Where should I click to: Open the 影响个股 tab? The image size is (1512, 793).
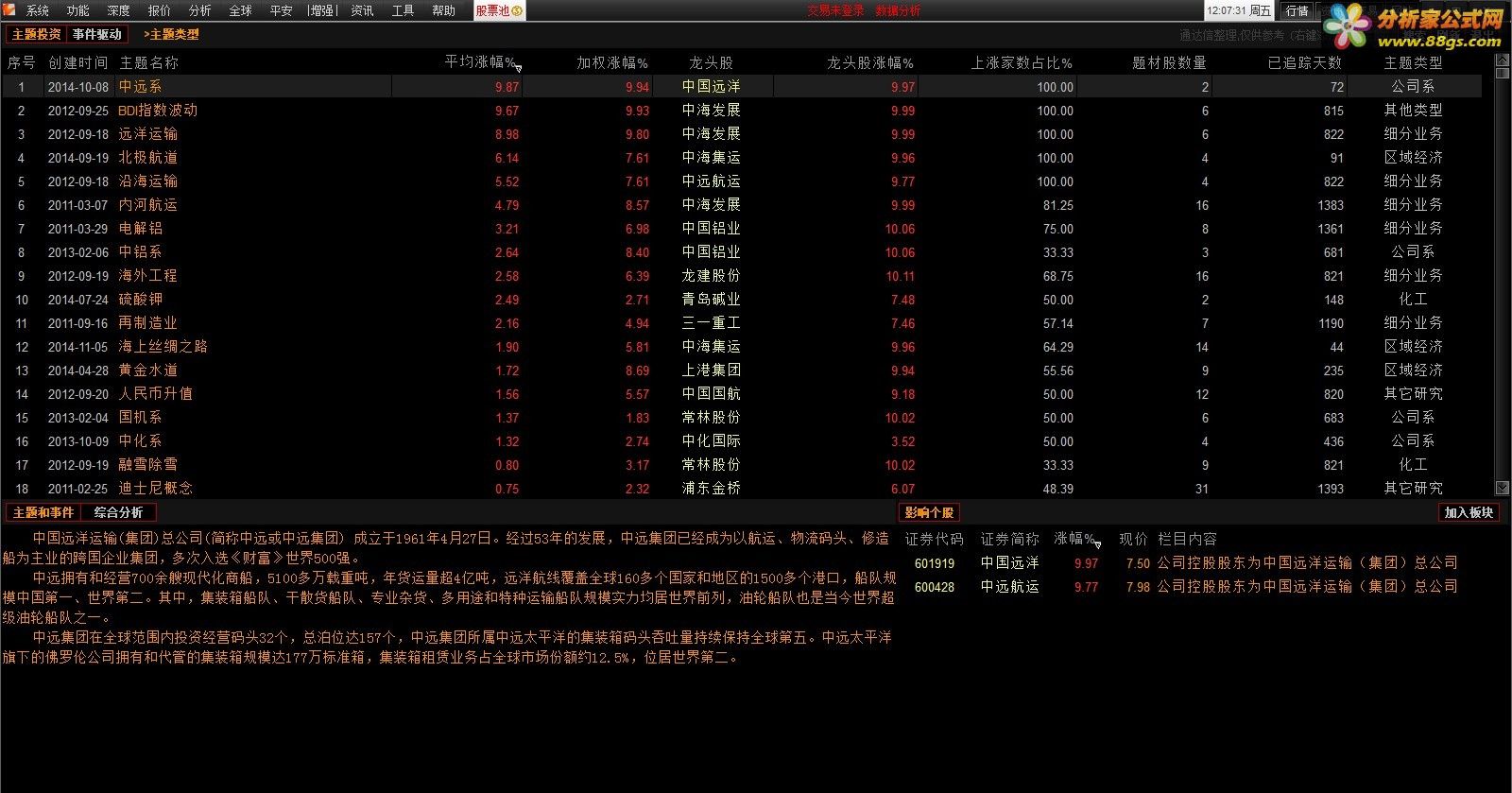point(929,512)
